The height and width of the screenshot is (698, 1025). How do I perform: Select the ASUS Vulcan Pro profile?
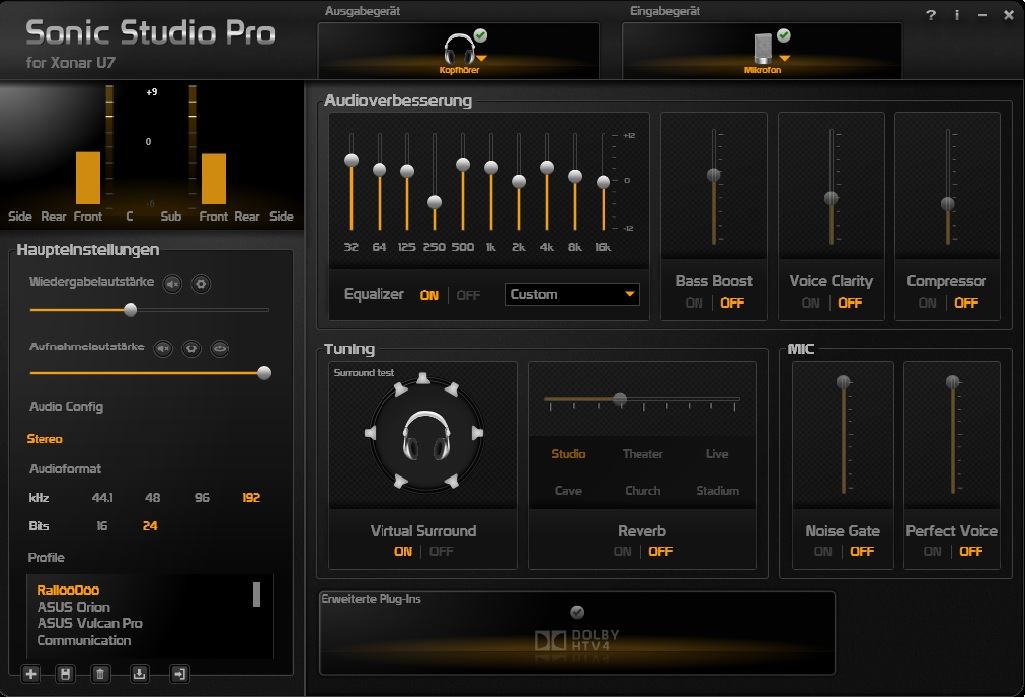(x=90, y=623)
